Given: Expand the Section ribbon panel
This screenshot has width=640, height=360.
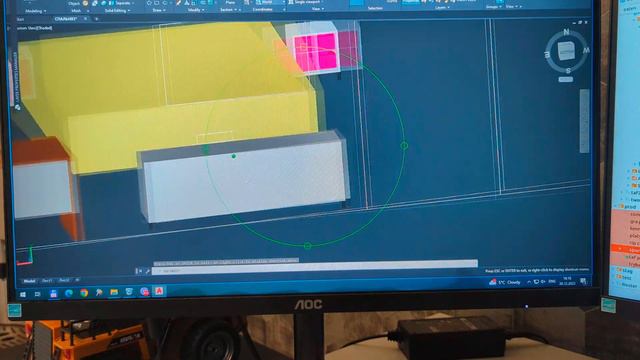Looking at the screenshot, I should pos(228,9).
